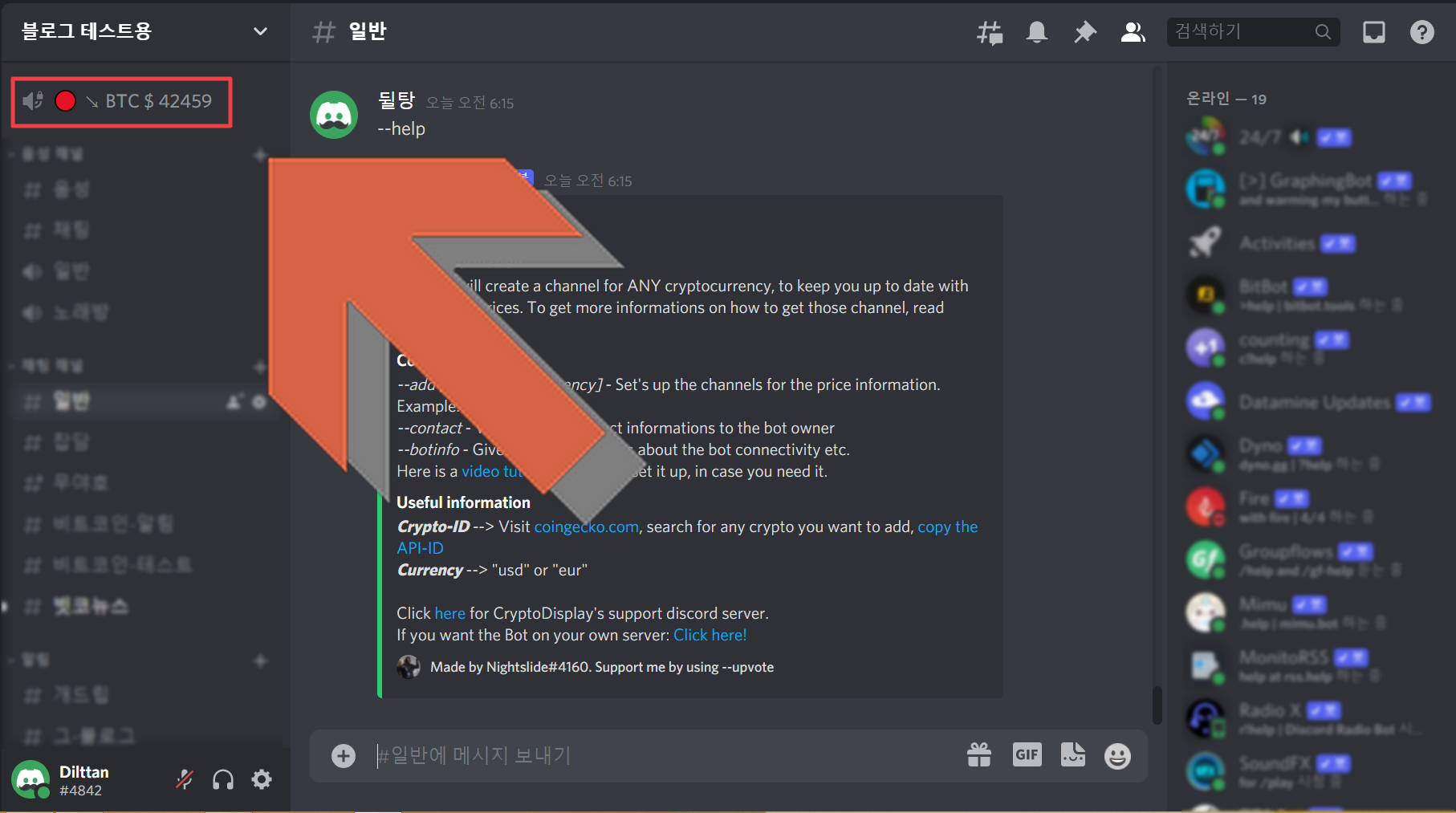Viewport: 1456px width, 813px height.
Task: Click the chat scrollbar thumb
Action: click(x=1157, y=705)
